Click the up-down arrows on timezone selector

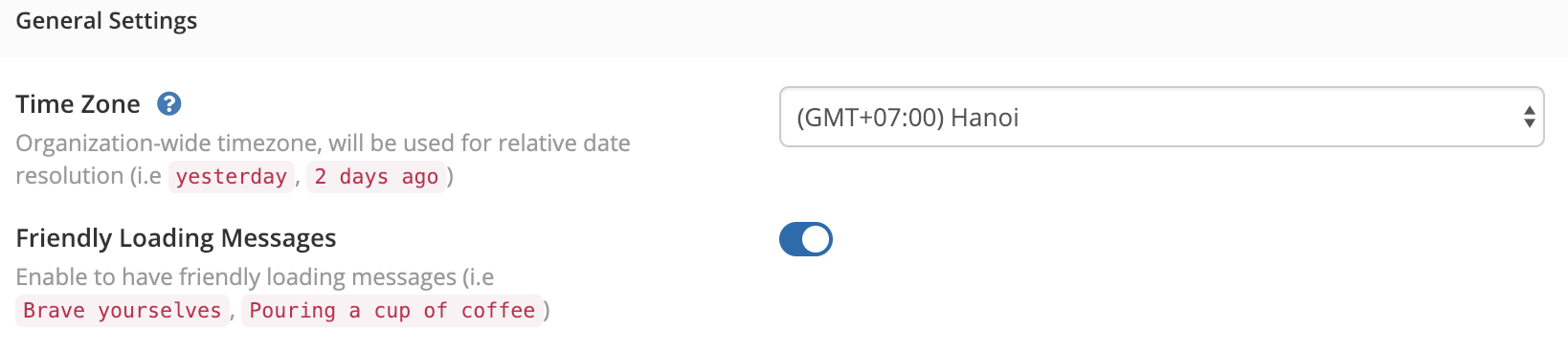[1529, 117]
